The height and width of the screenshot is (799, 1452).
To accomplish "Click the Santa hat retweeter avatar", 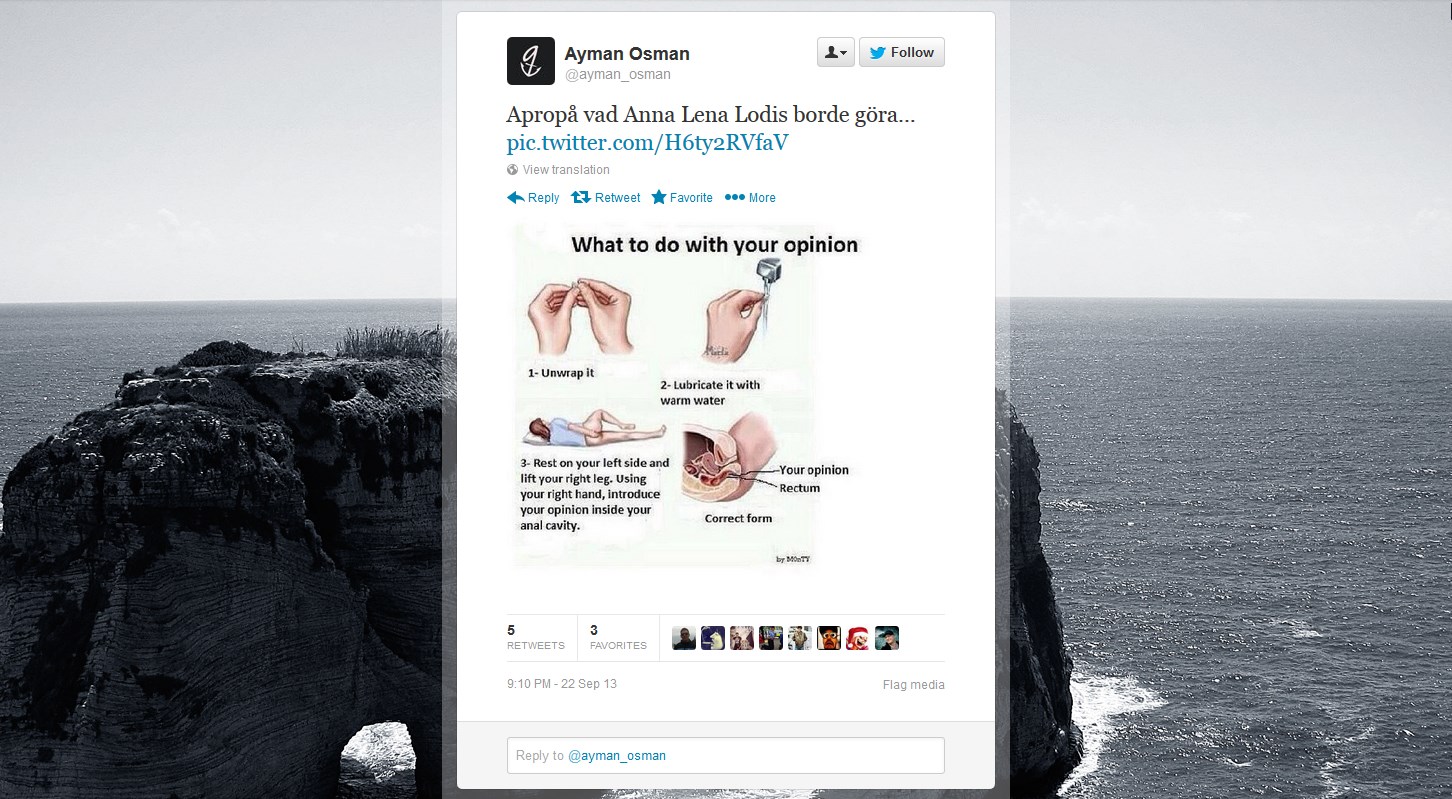I will pos(858,638).
